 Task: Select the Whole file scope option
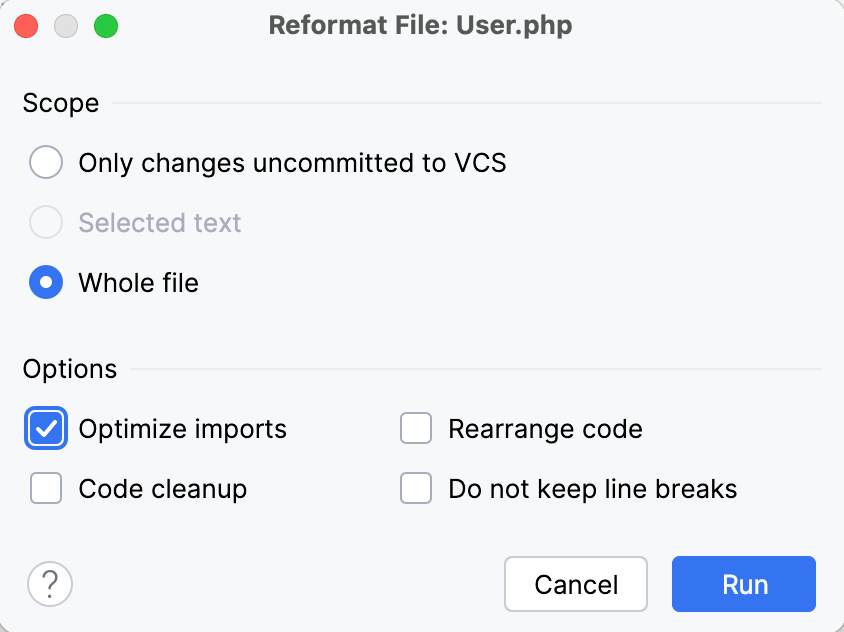tap(45, 283)
